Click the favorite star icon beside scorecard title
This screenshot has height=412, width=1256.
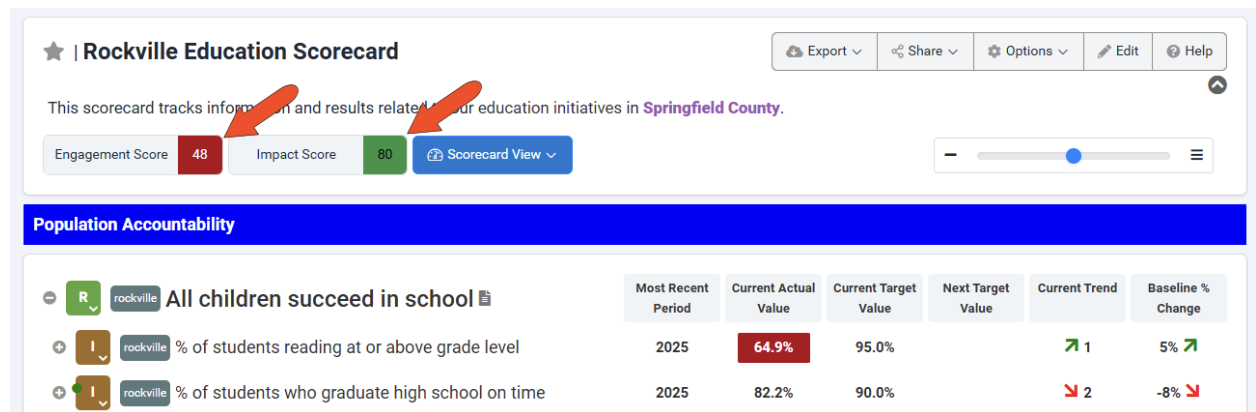tap(54, 52)
